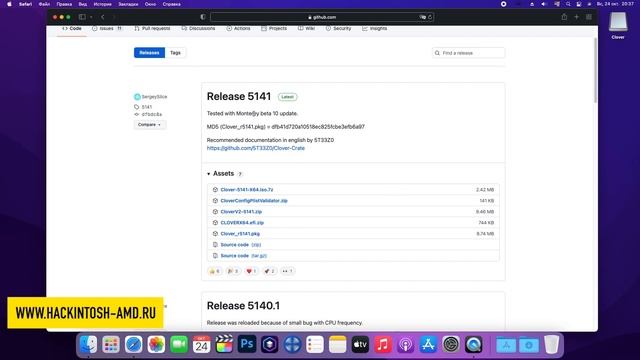Open the Вид menu

click(82, 4)
